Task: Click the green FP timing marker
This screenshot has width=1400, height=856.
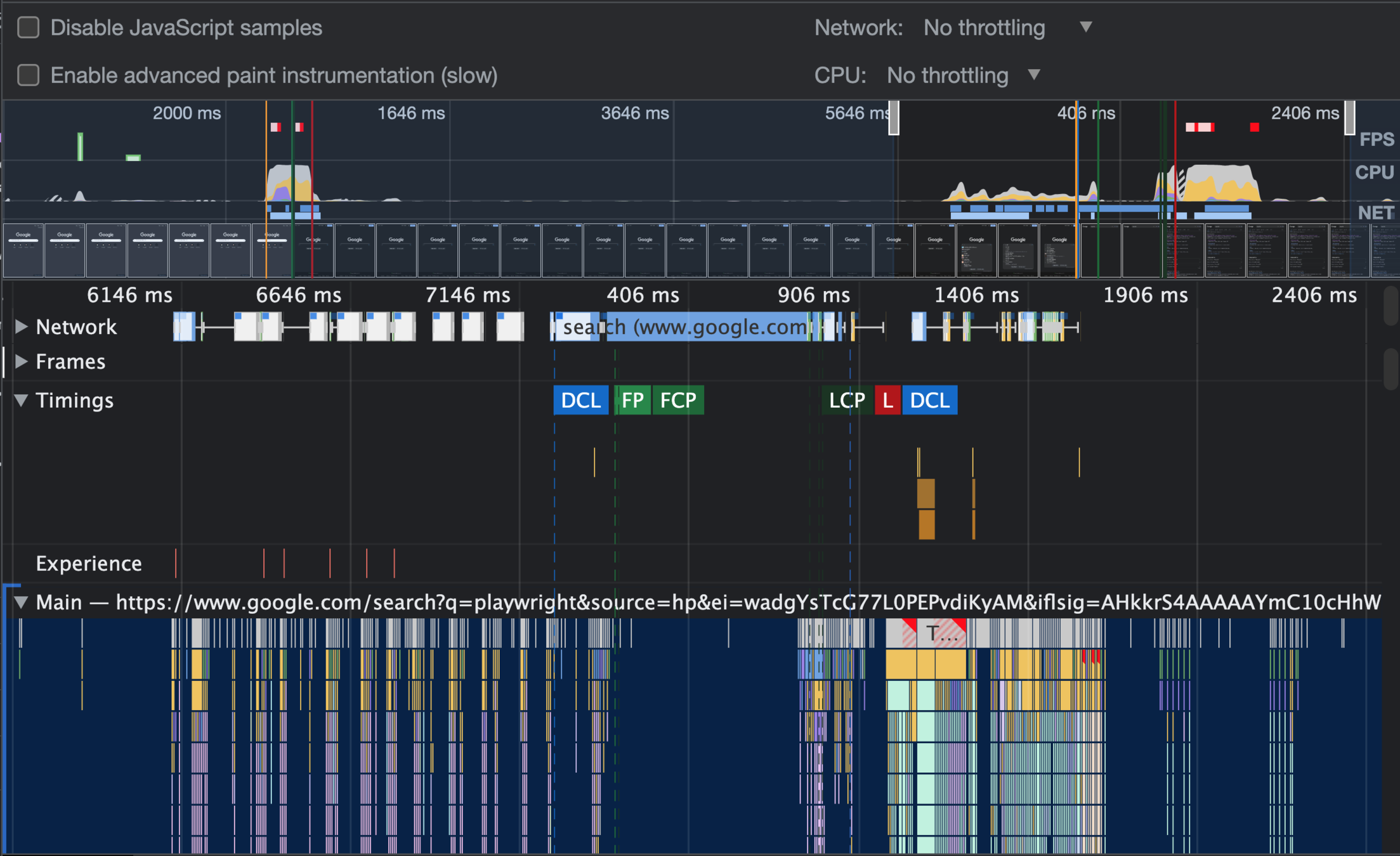Action: click(x=632, y=400)
